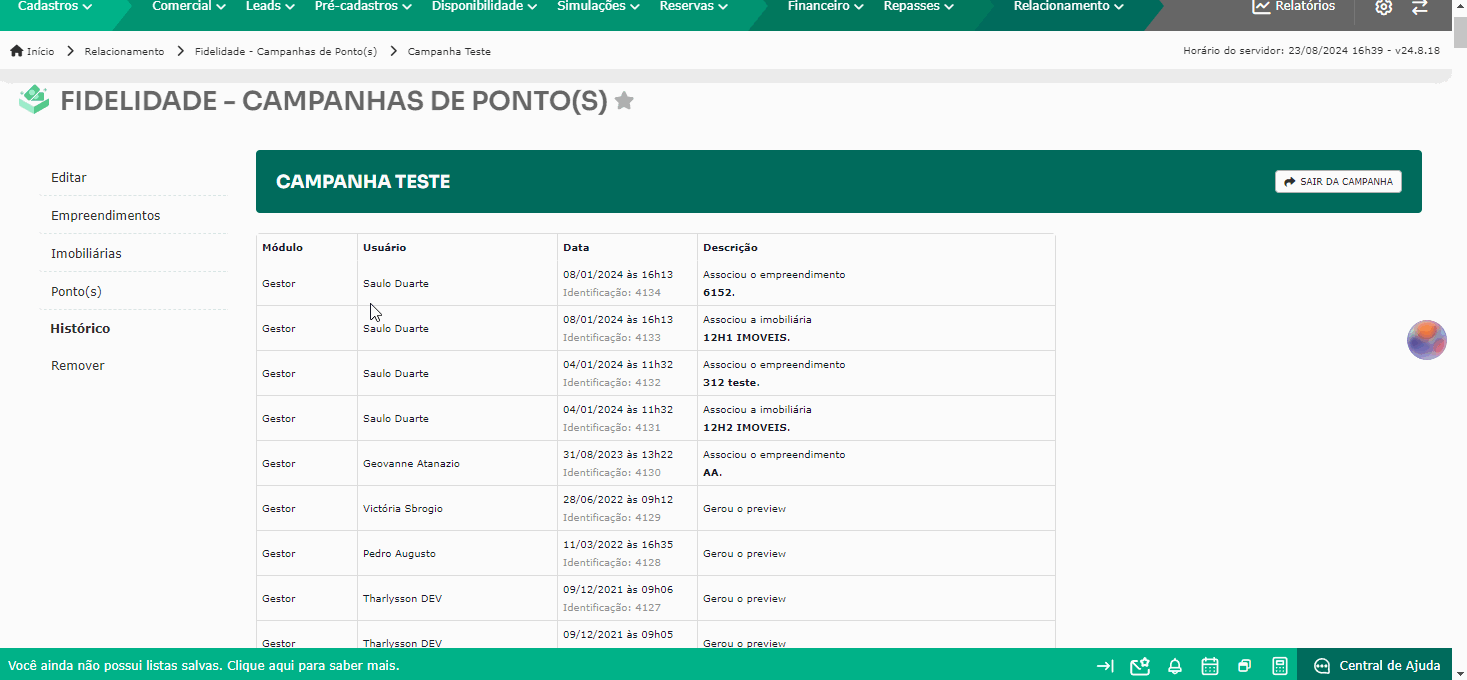Expand the Reservas menu
Image resolution: width=1467 pixels, height=680 pixels.
click(693, 6)
